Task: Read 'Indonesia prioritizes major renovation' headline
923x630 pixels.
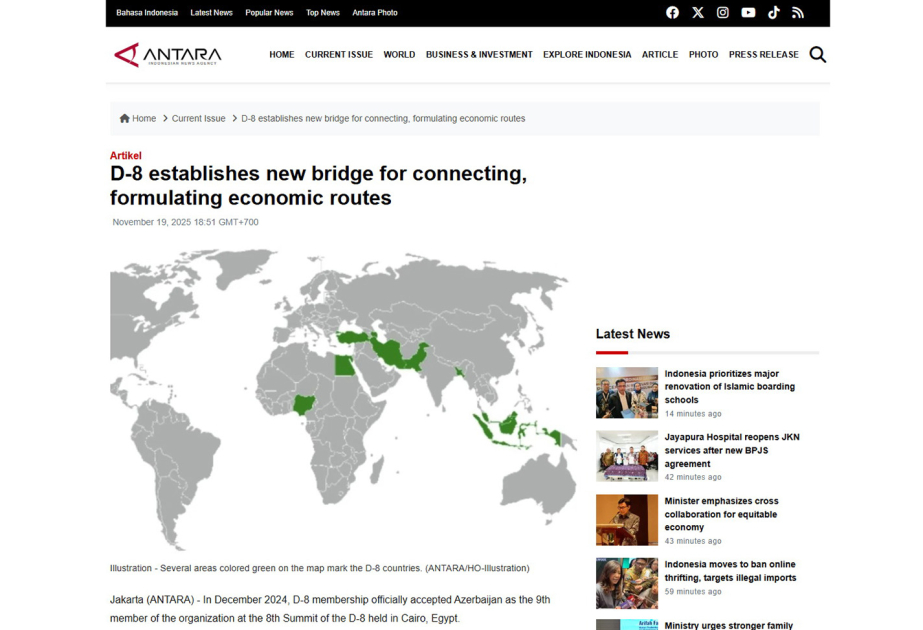Action: (x=730, y=387)
